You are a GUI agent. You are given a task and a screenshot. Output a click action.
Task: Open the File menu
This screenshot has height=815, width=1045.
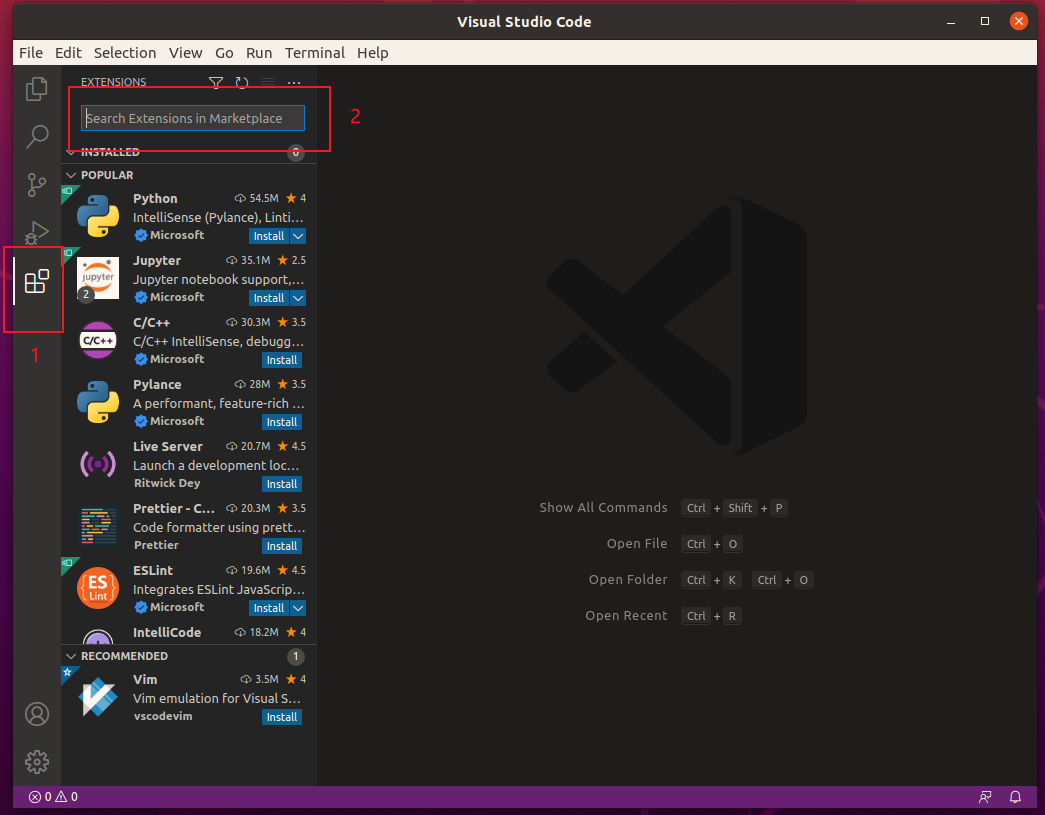coord(30,52)
